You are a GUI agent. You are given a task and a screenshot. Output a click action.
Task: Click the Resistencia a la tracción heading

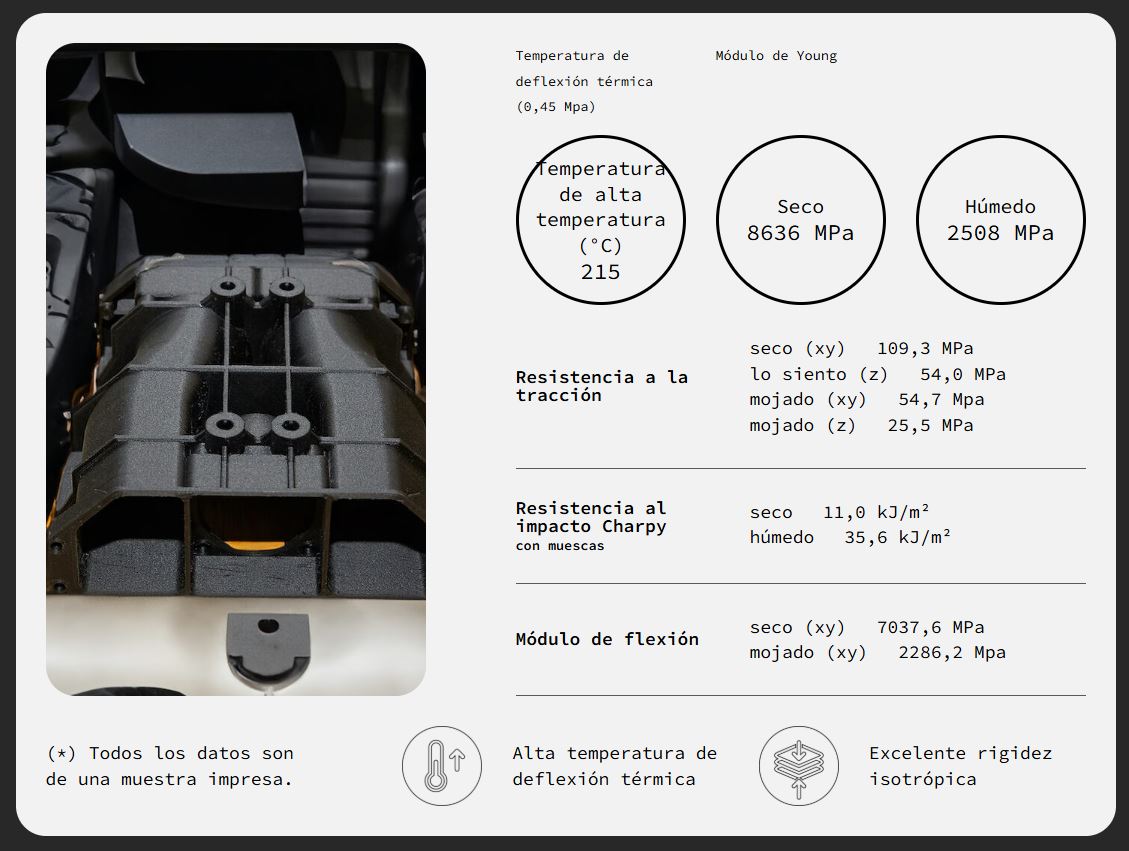601,386
